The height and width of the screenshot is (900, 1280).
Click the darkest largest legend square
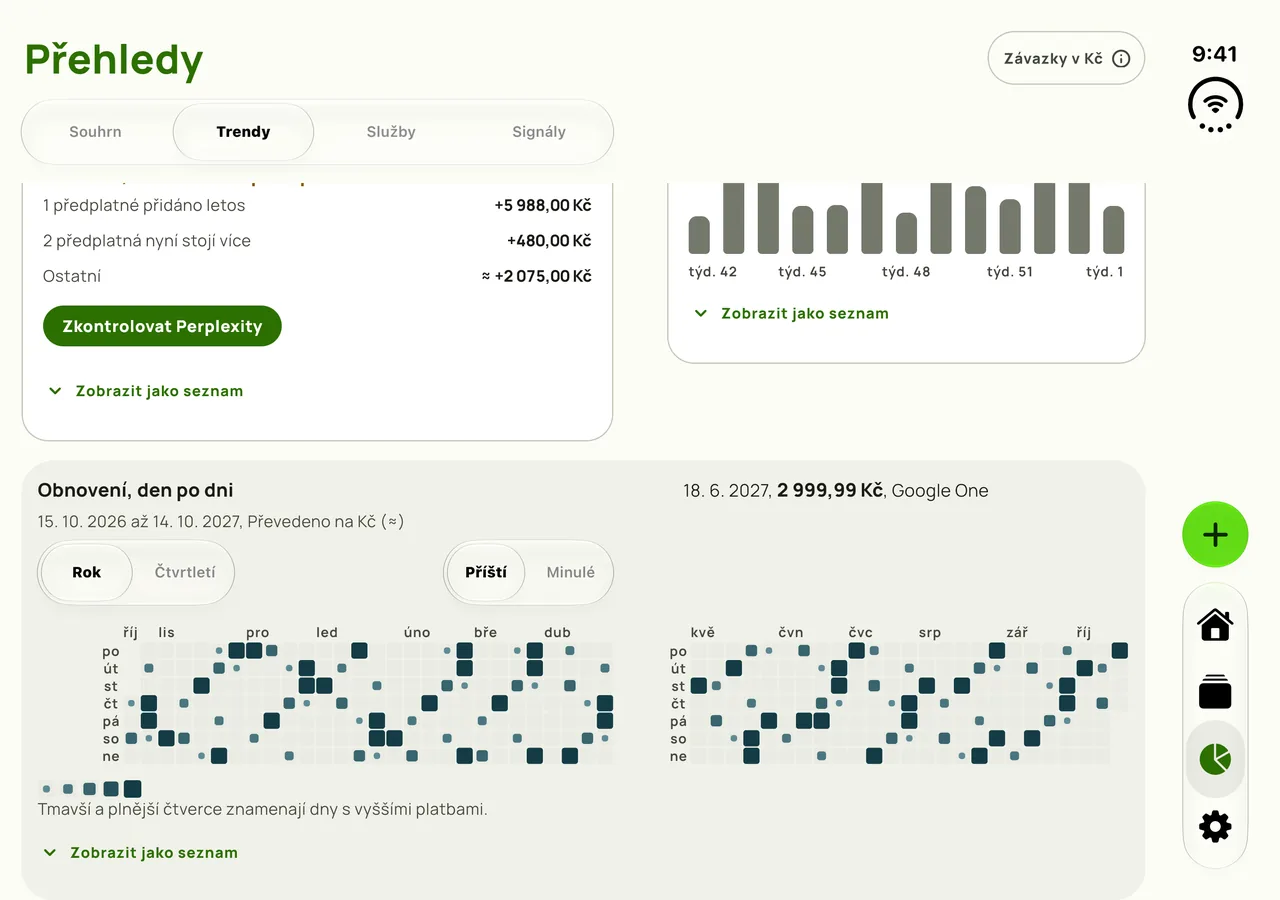(132, 789)
